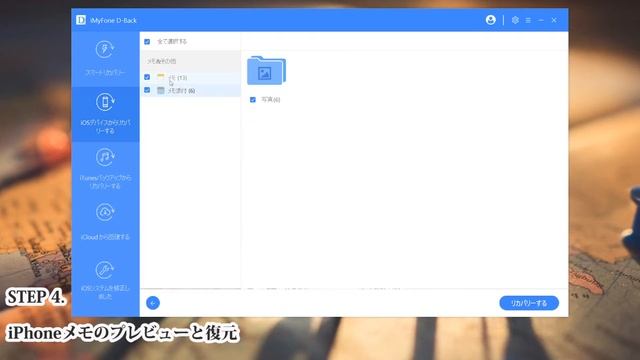The height and width of the screenshot is (360, 640).
Task: Open Fix iOS System wrench icon
Action: click(x=105, y=270)
